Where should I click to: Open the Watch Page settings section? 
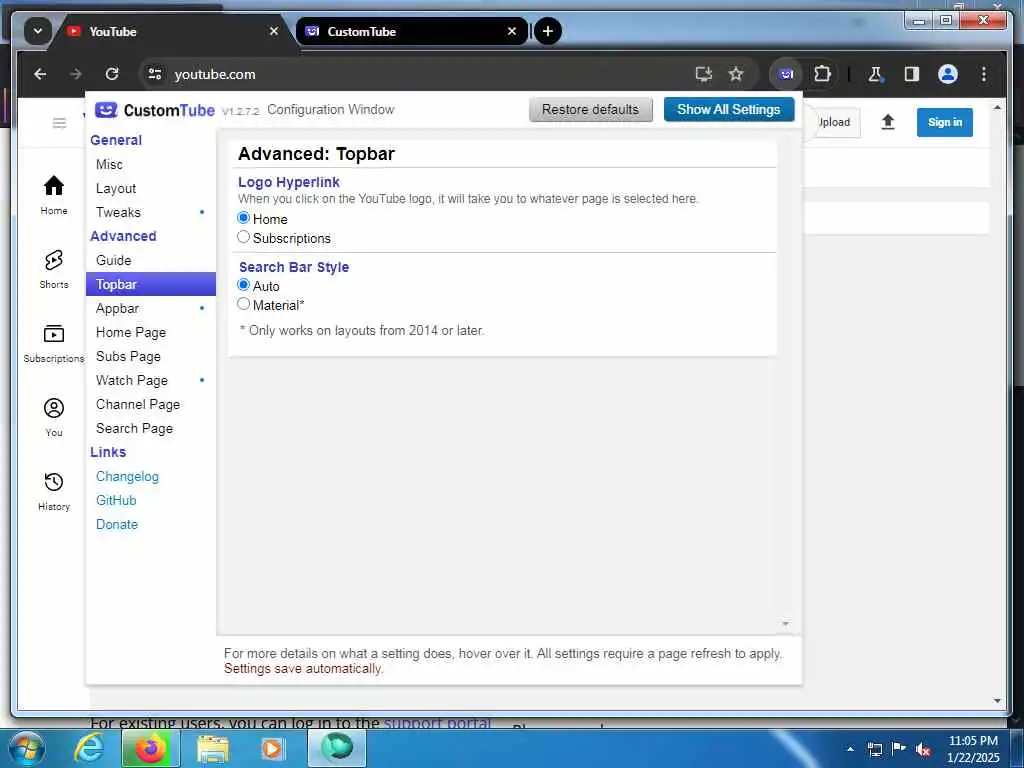[151, 380]
